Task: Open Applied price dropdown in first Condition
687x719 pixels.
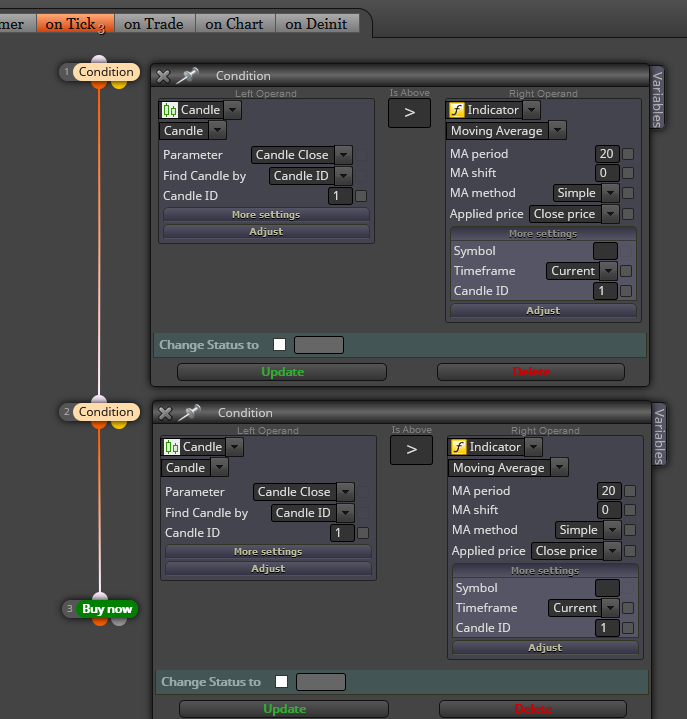Action: 574,214
